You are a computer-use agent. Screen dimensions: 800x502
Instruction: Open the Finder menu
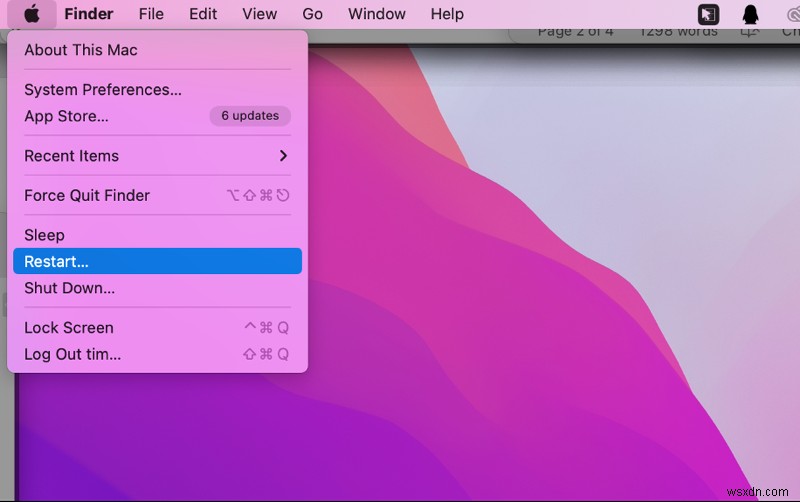coord(89,14)
